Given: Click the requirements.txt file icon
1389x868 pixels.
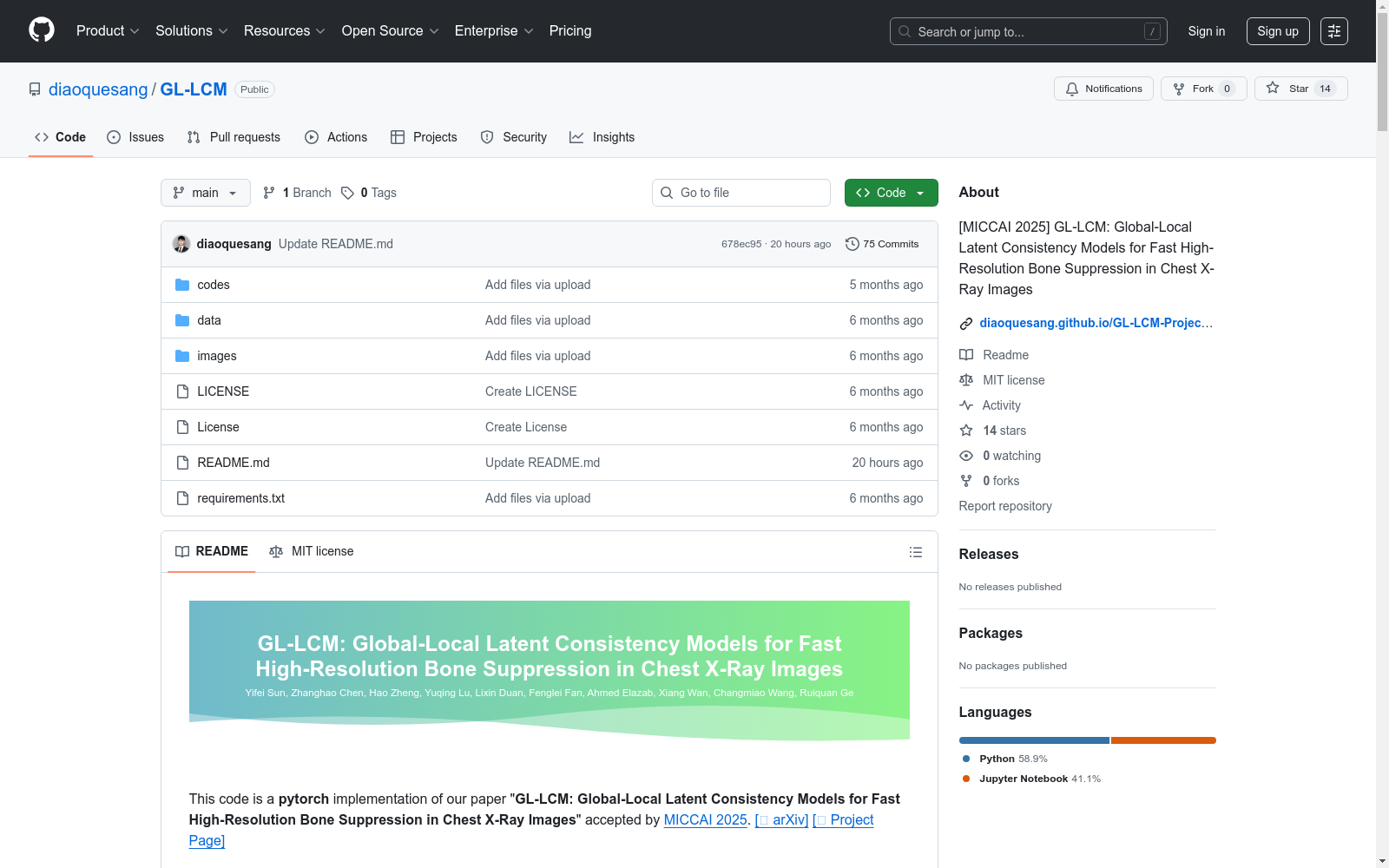Looking at the screenshot, I should (x=182, y=498).
